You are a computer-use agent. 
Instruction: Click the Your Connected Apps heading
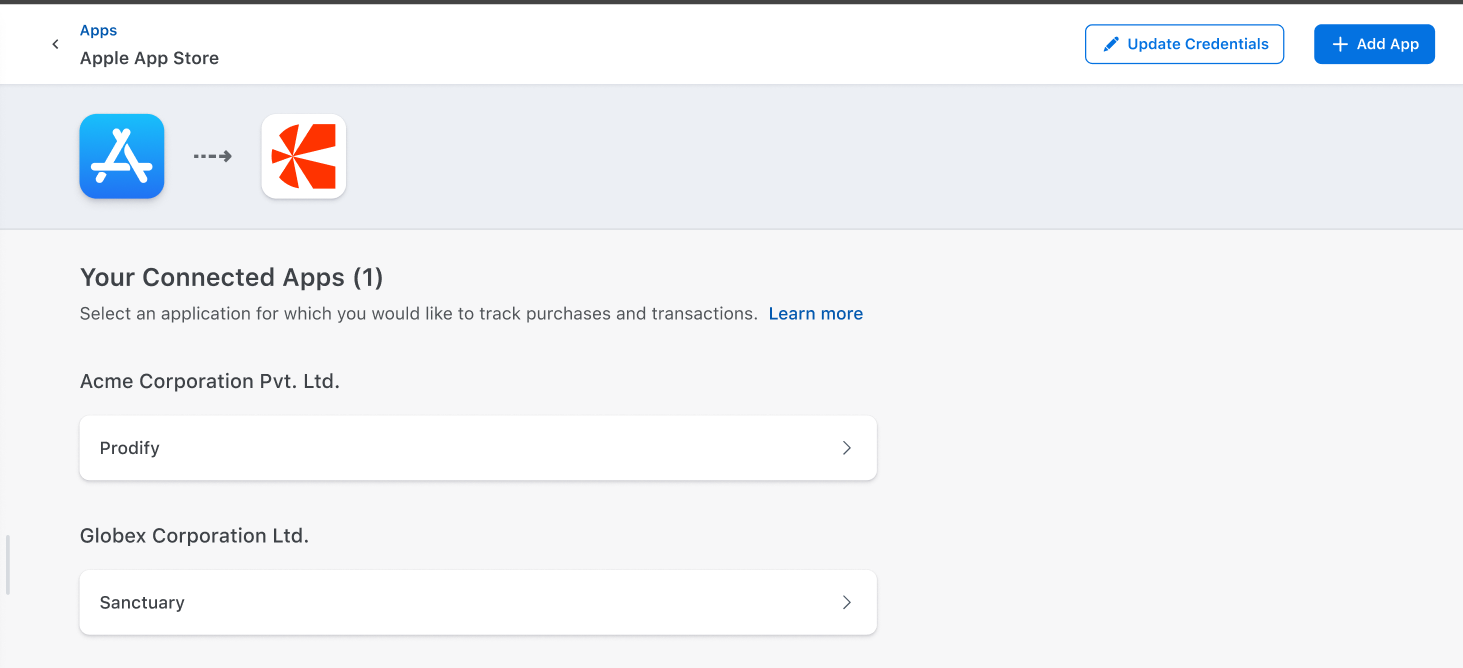coord(231,277)
